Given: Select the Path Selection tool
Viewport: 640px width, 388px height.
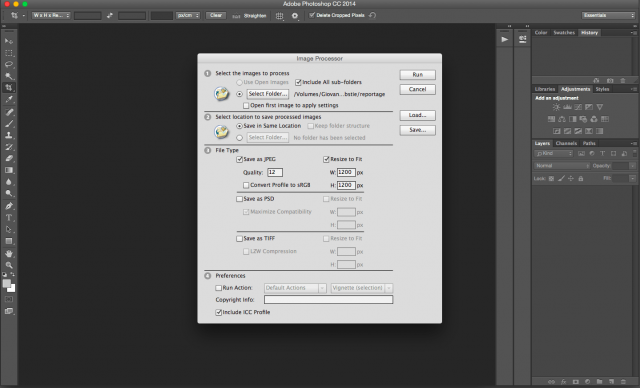Looking at the screenshot, I should 9,229.
